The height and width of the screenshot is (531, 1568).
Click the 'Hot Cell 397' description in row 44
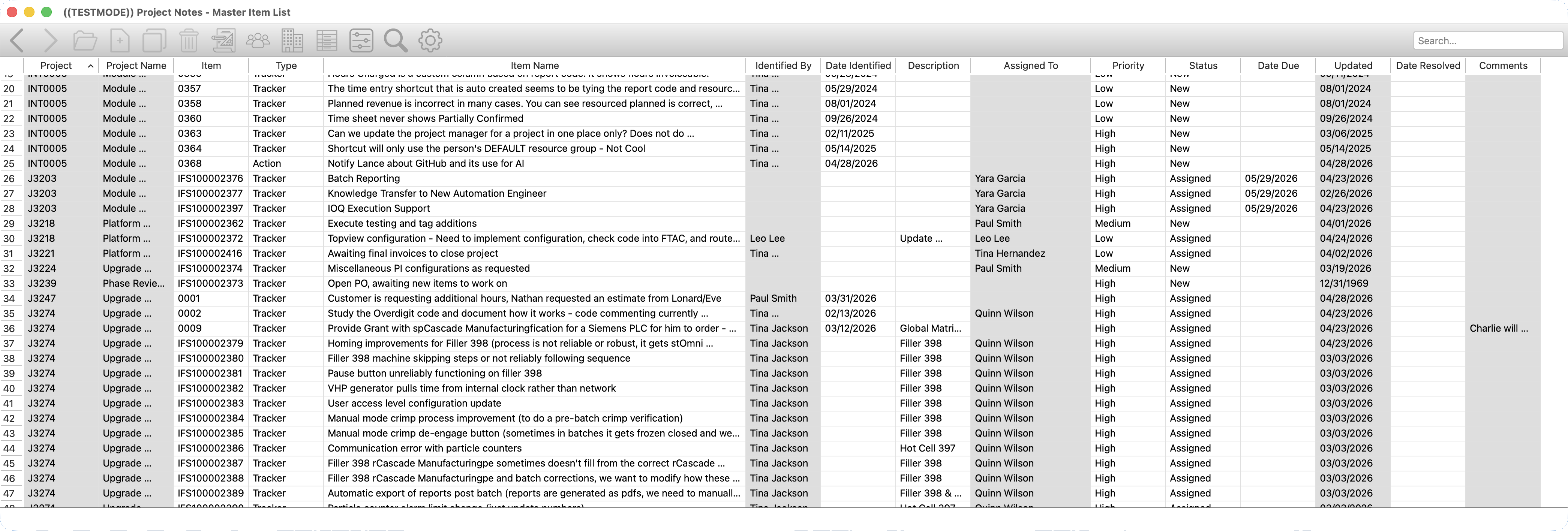tap(933, 448)
